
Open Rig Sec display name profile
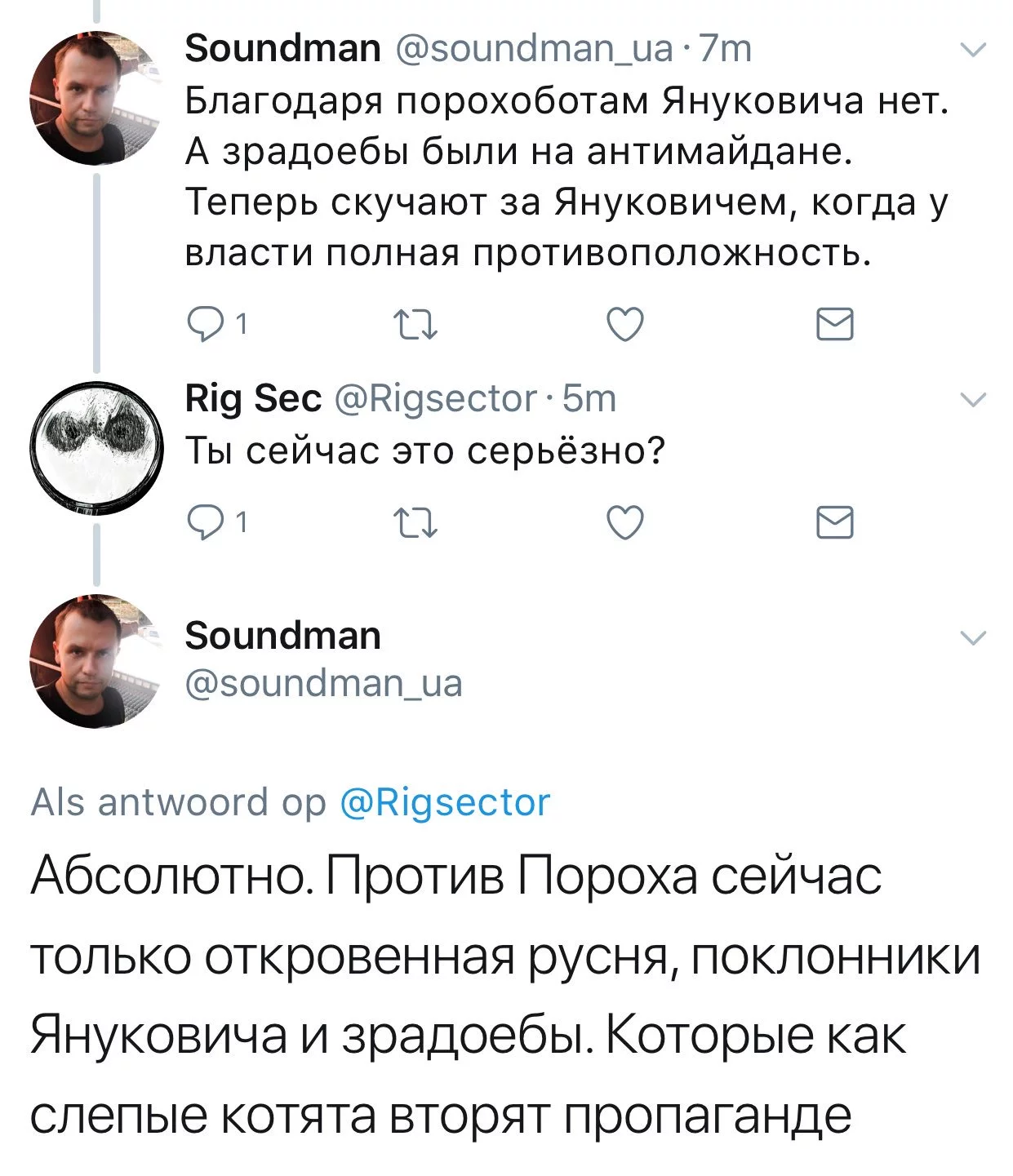pyautogui.click(x=253, y=398)
